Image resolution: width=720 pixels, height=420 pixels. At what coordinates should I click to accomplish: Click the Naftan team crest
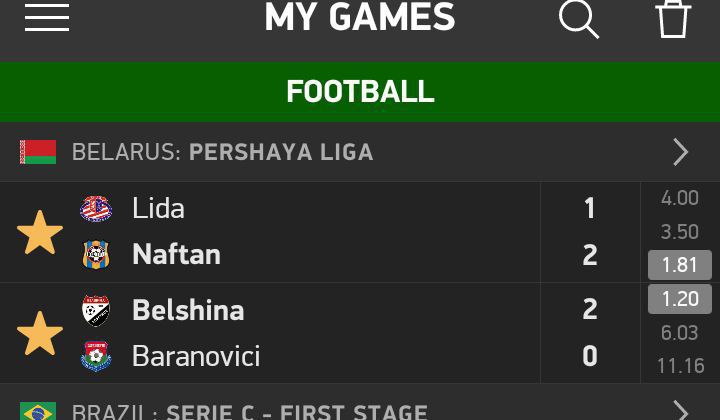[96, 254]
